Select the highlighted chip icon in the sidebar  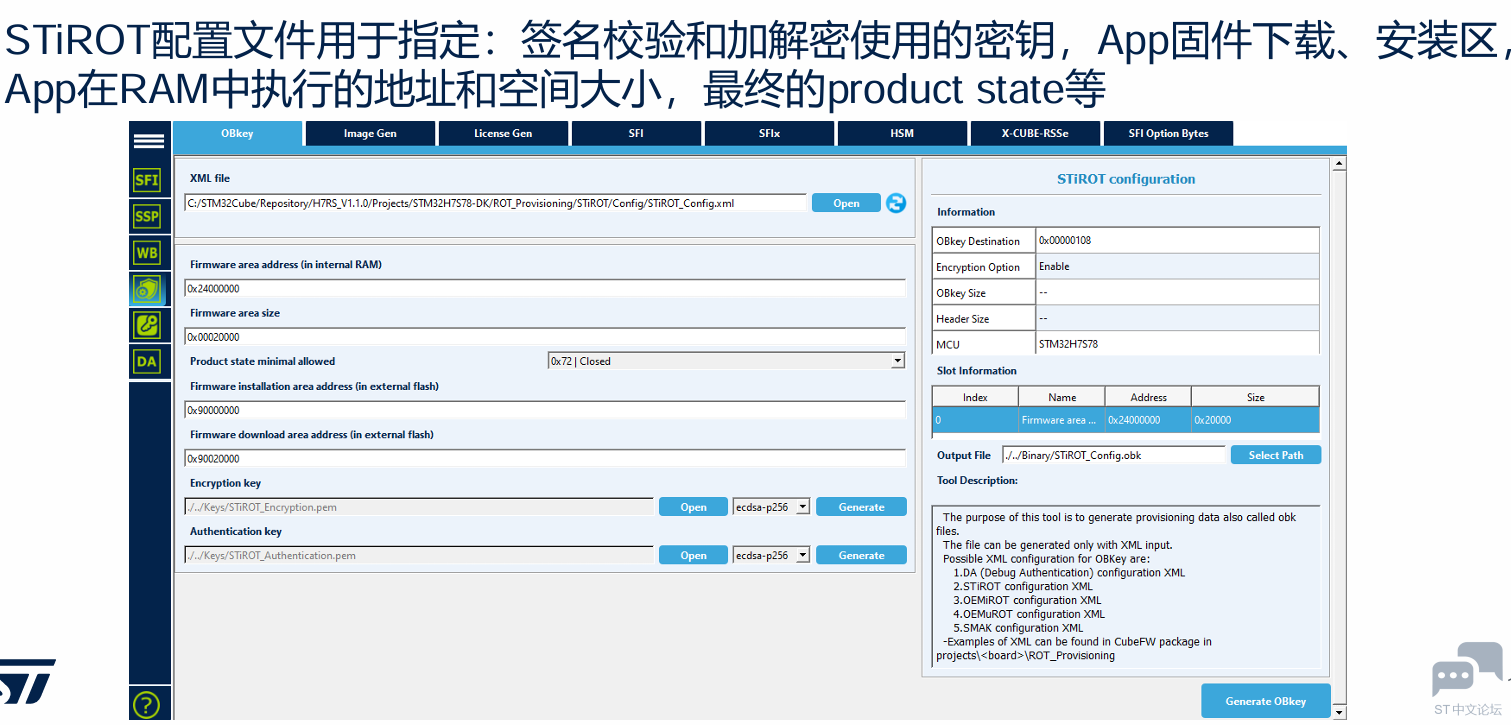pos(147,289)
